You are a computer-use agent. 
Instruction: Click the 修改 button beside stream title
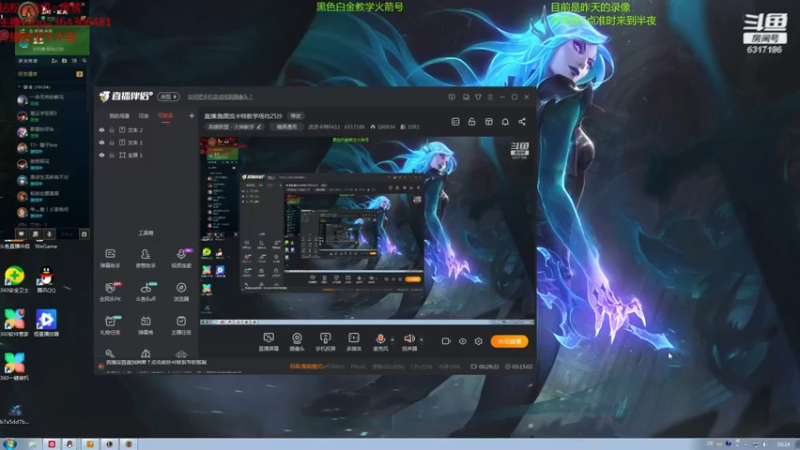(296, 116)
